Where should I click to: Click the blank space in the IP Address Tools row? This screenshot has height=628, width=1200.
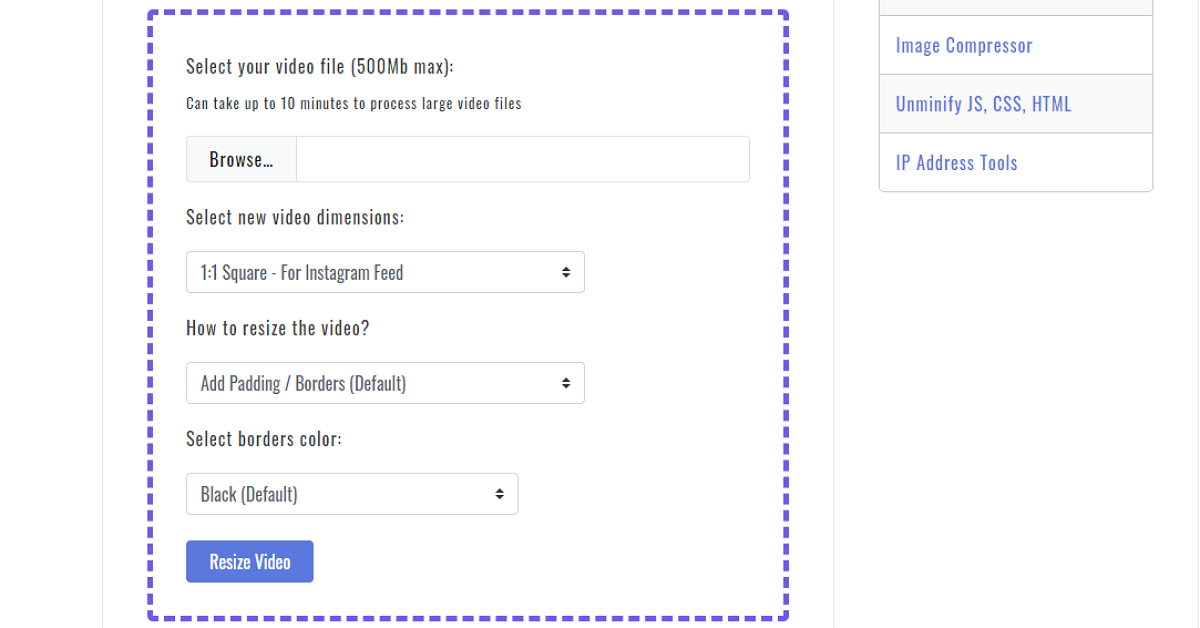(x=1090, y=163)
